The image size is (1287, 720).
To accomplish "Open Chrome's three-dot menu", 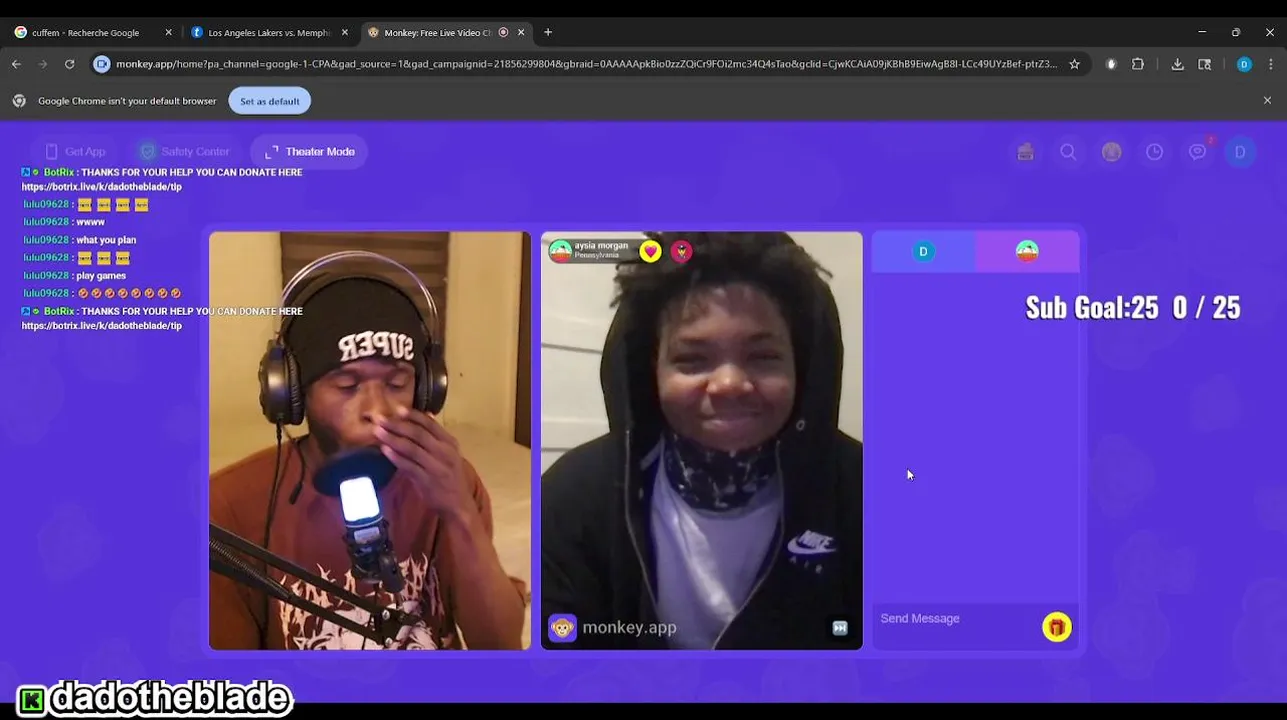I will point(1271,64).
